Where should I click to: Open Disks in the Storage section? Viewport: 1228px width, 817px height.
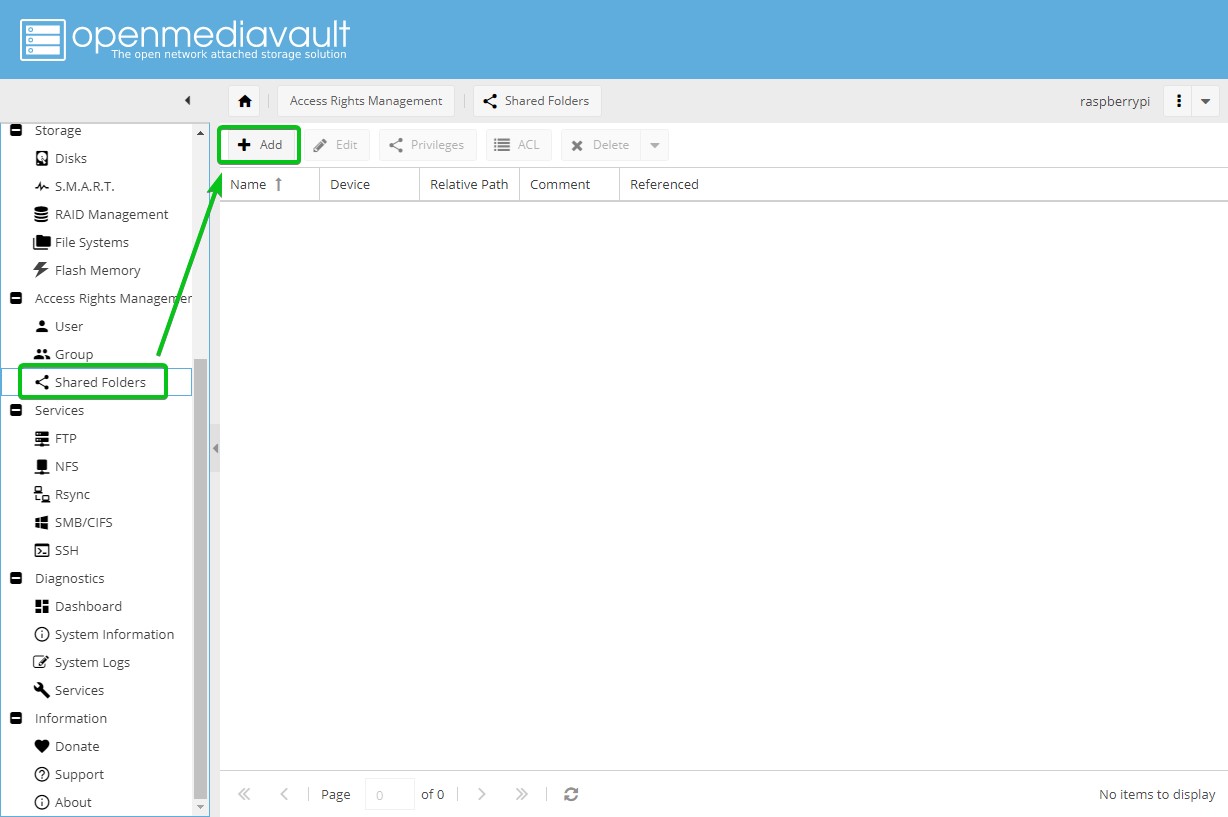[x=70, y=158]
